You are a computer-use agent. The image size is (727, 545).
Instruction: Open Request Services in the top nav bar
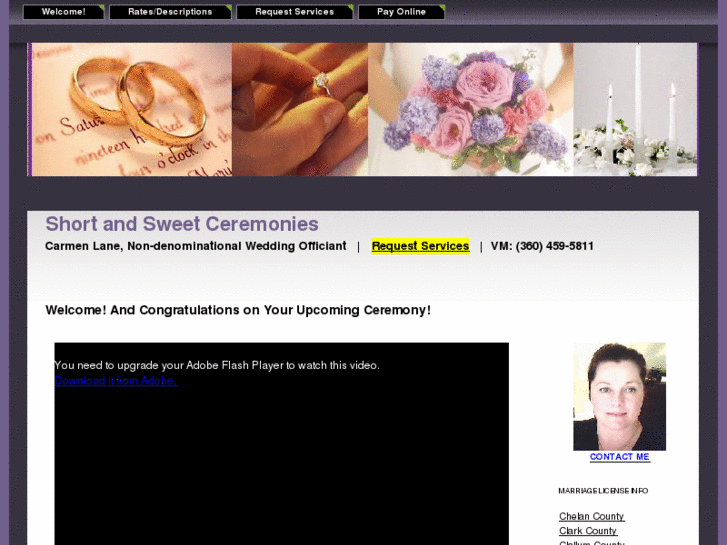click(294, 12)
